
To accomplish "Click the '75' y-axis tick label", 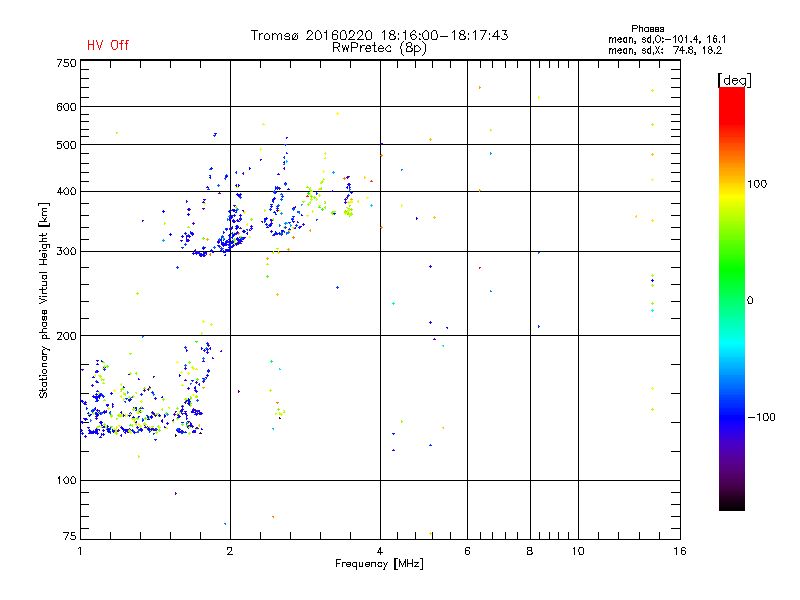I will tap(69, 536).
